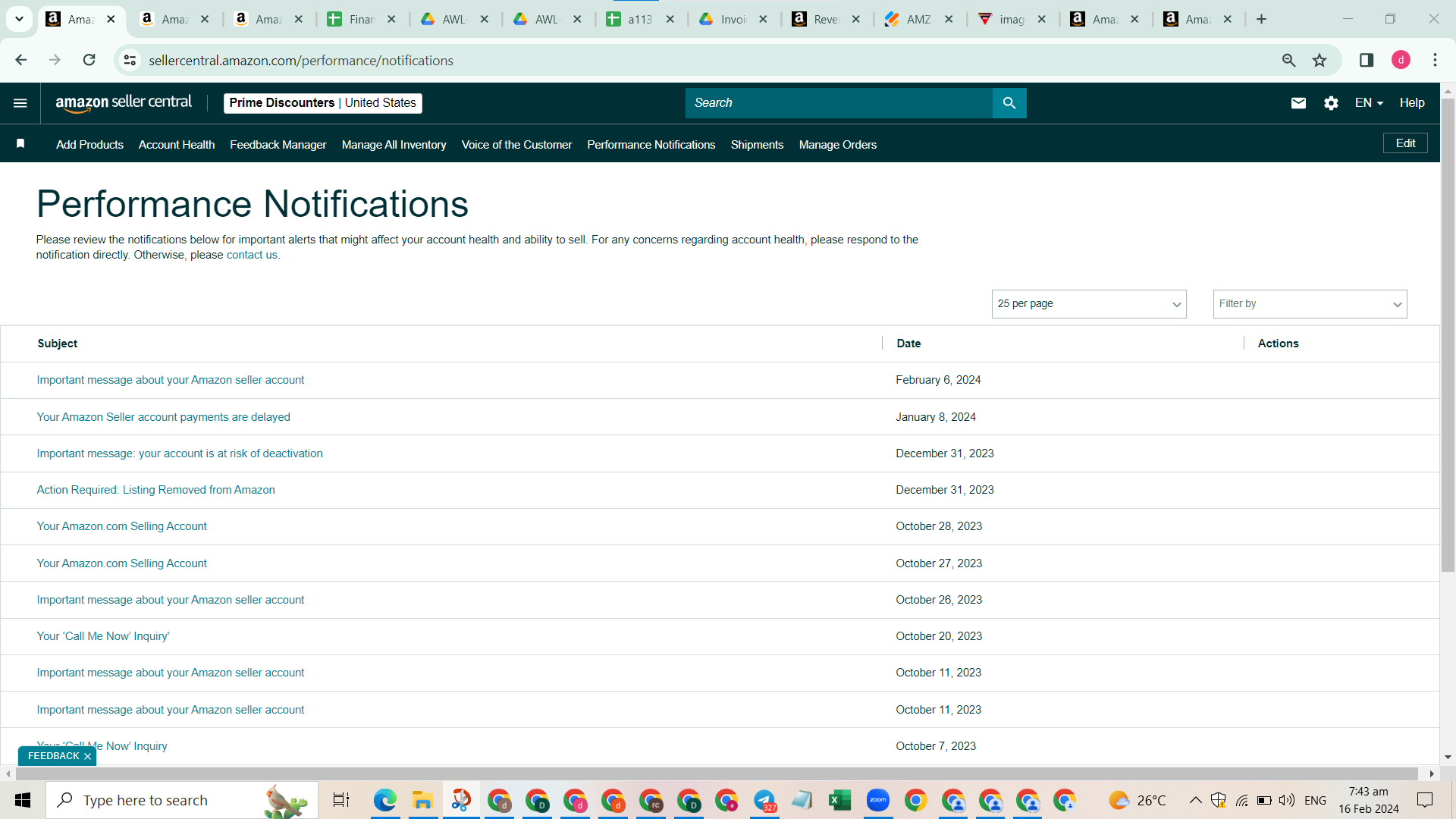Expand the Filter by dropdown

click(1310, 304)
